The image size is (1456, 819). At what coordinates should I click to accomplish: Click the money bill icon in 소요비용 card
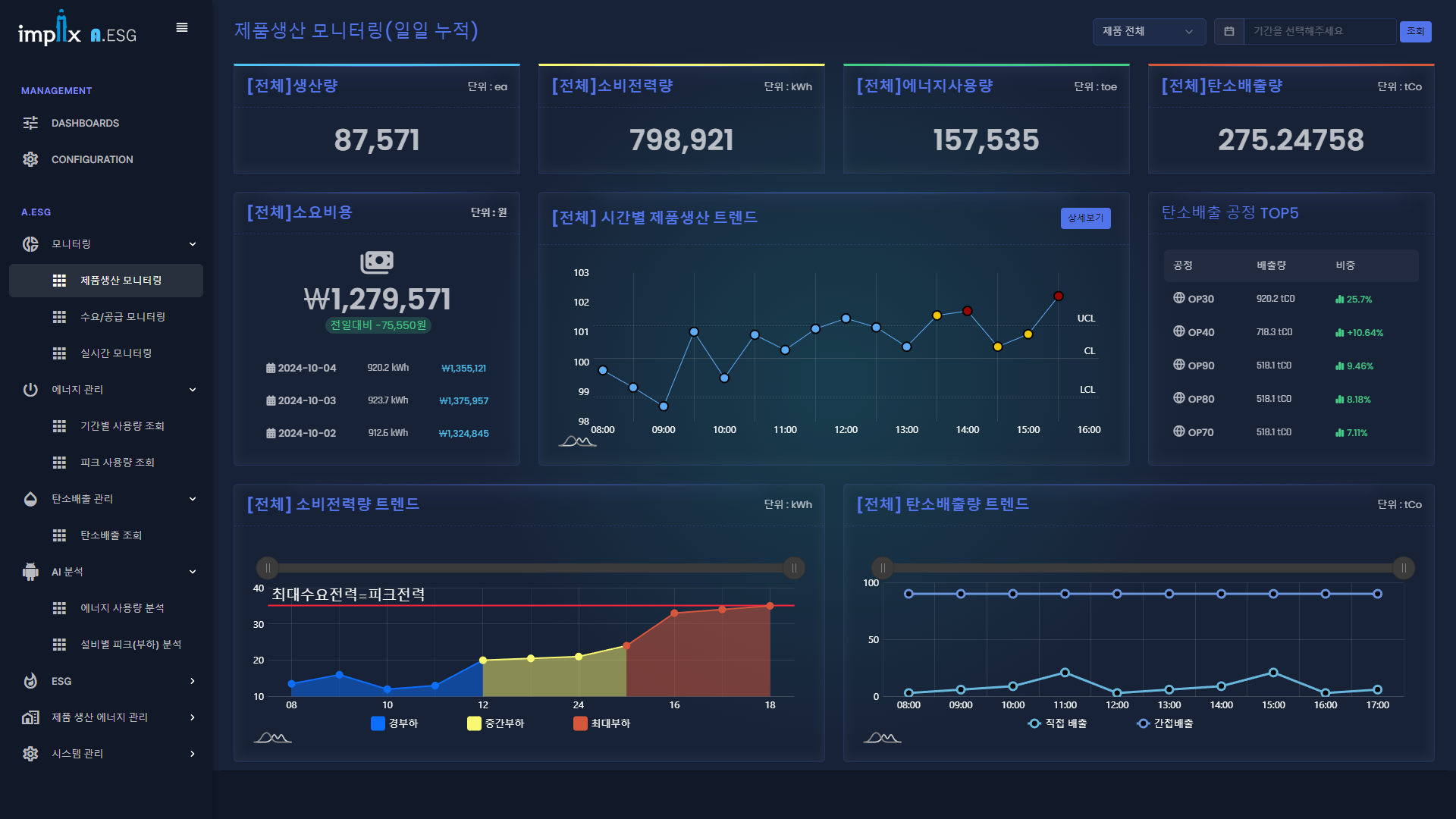[377, 262]
